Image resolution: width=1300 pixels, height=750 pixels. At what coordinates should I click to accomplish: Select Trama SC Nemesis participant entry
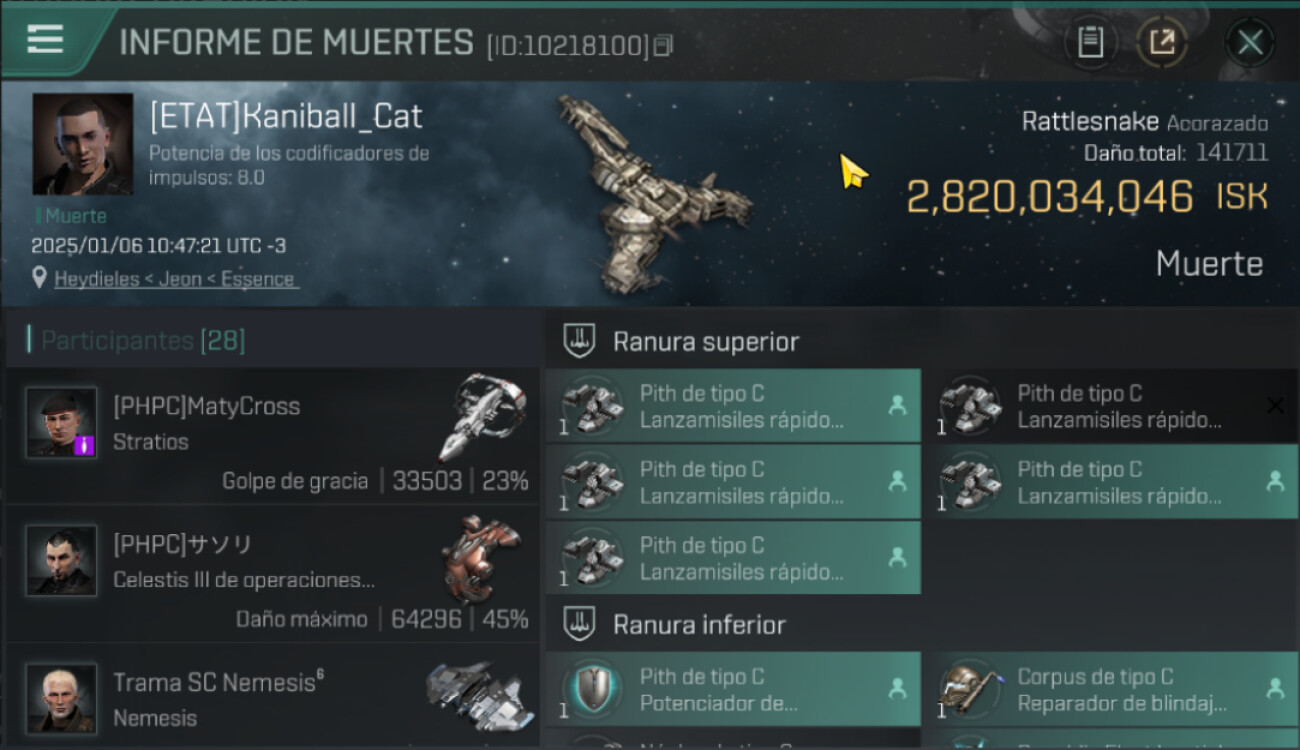click(273, 696)
